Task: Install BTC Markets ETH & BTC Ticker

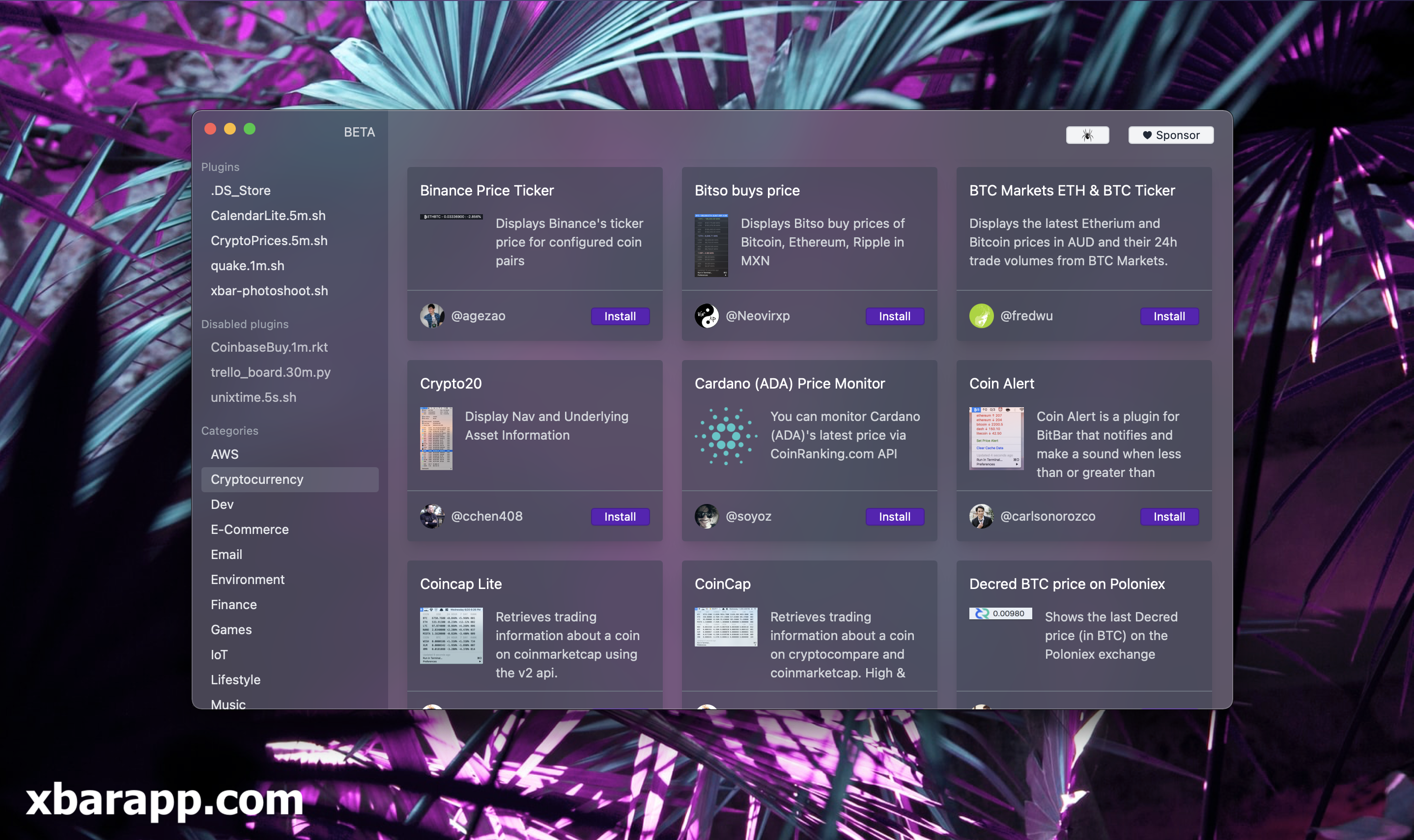Action: pos(1169,316)
